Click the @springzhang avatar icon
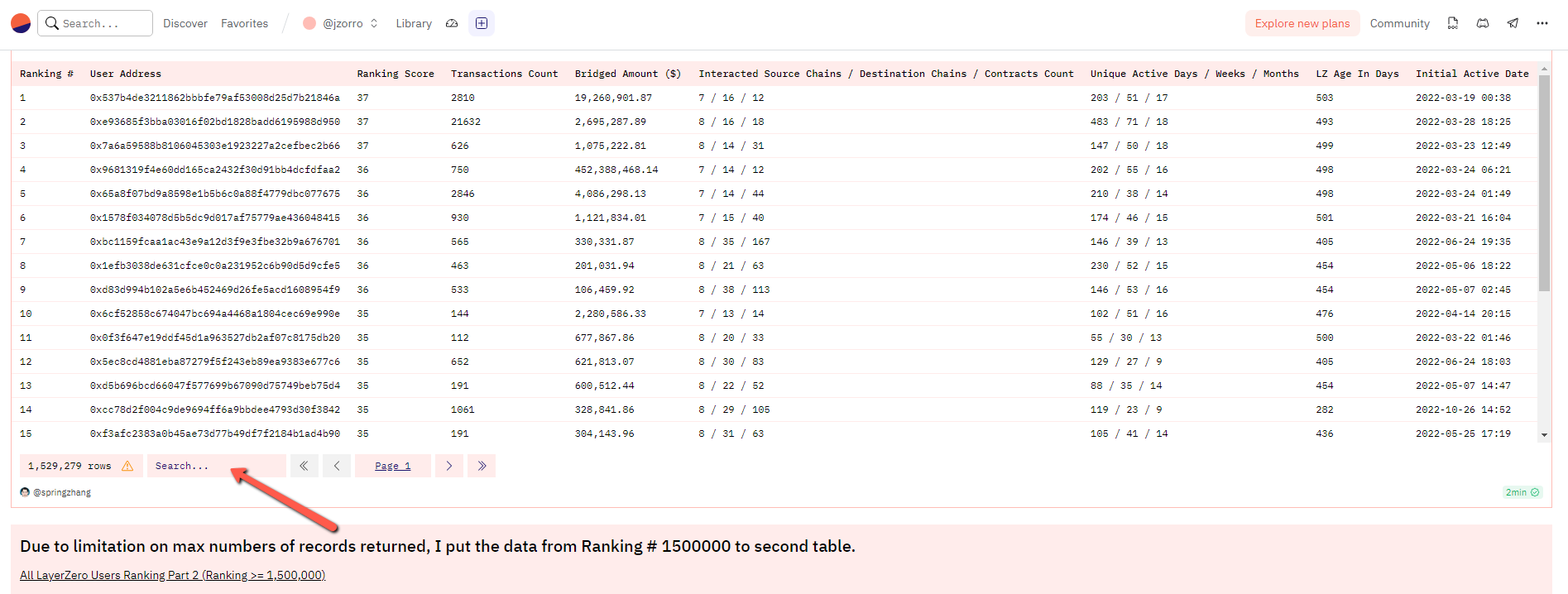1568x594 pixels. tap(25, 492)
